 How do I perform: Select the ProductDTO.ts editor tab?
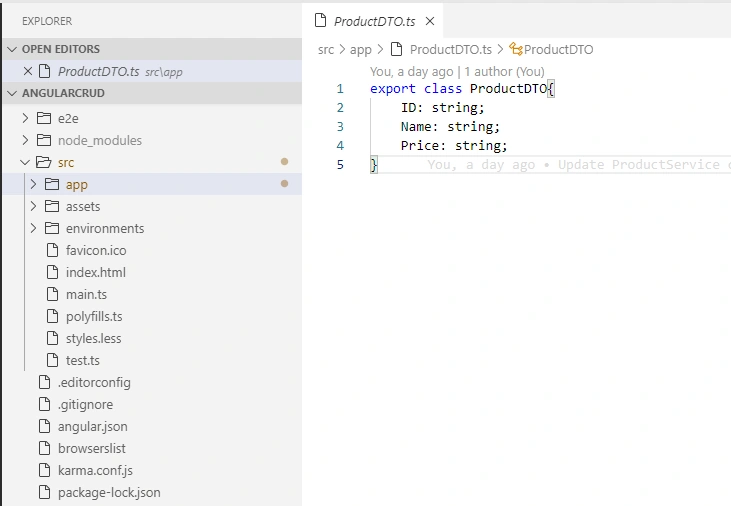click(x=372, y=21)
